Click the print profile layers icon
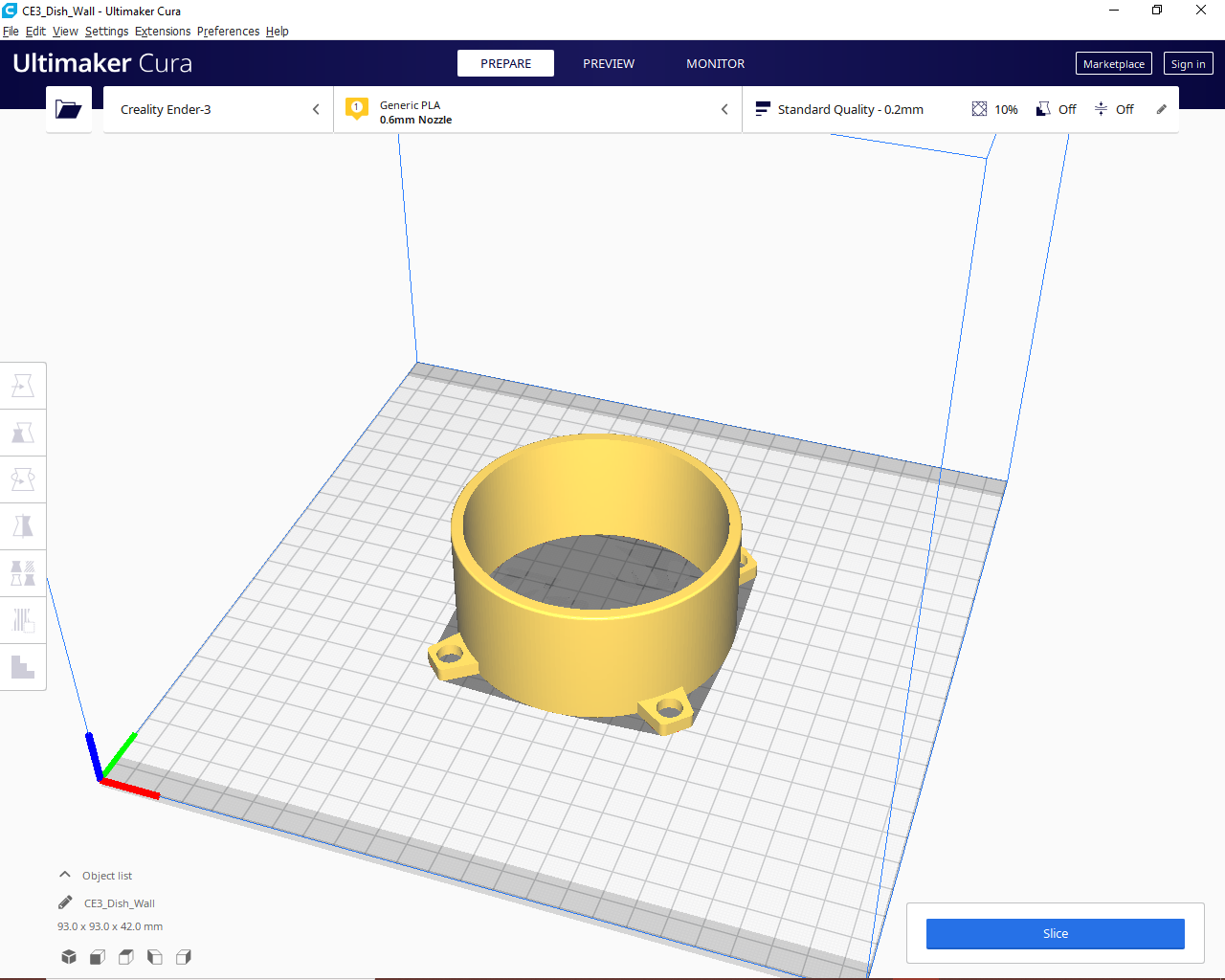This screenshot has width=1225, height=980. [763, 109]
